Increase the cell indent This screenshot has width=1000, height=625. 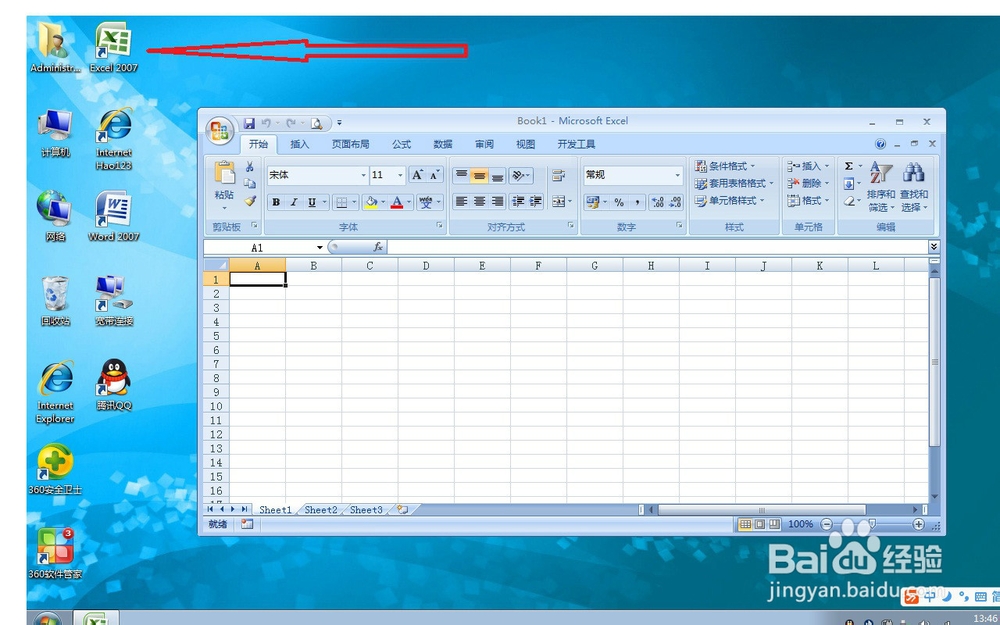(536, 202)
